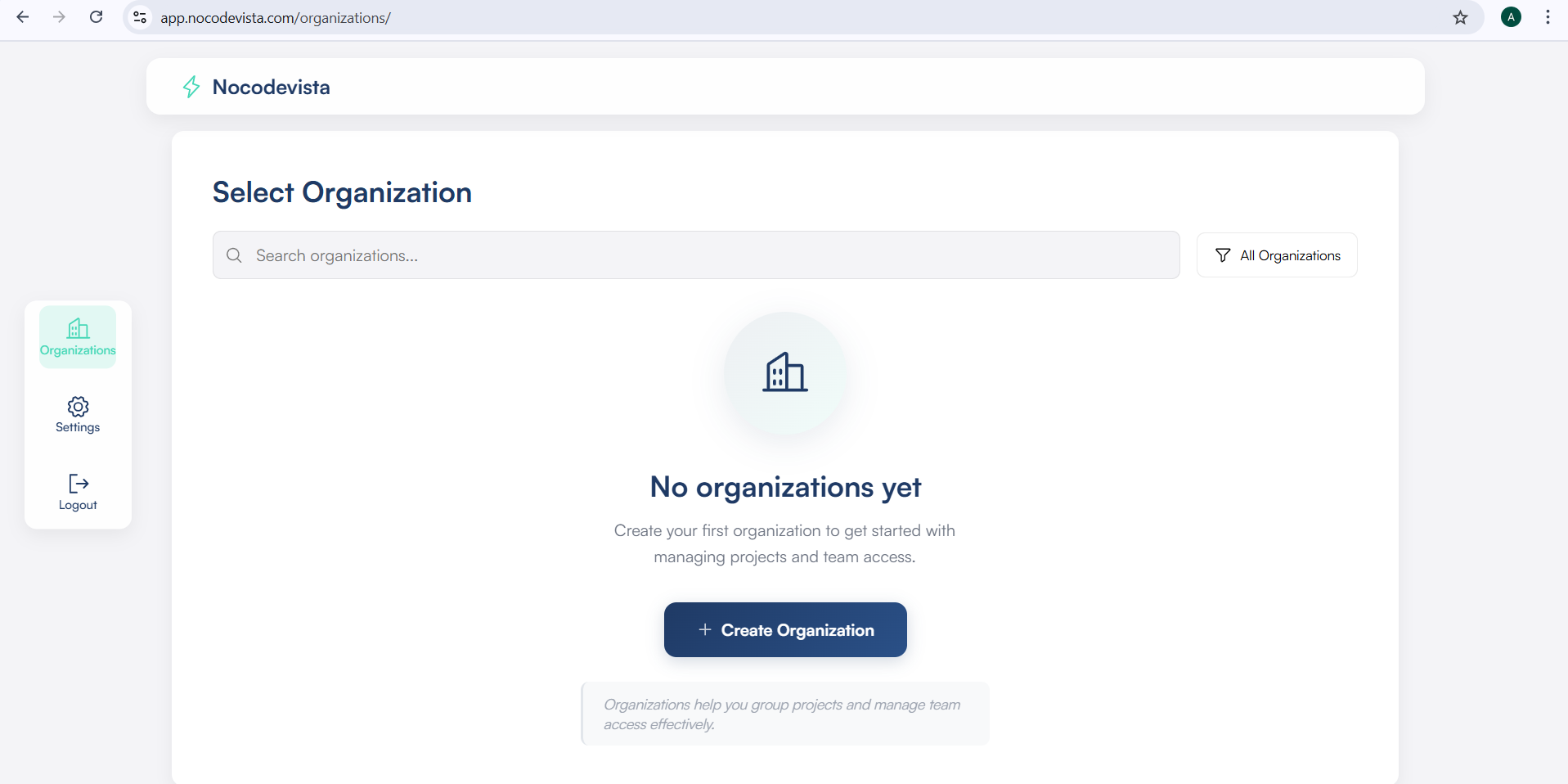Go forward to the next page
This screenshot has width=1568, height=784.
[x=59, y=17]
